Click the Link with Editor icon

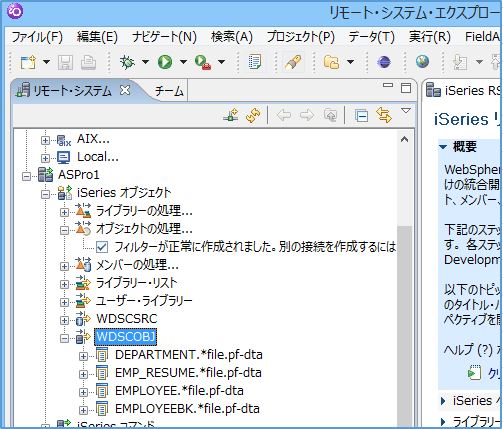coord(384,115)
